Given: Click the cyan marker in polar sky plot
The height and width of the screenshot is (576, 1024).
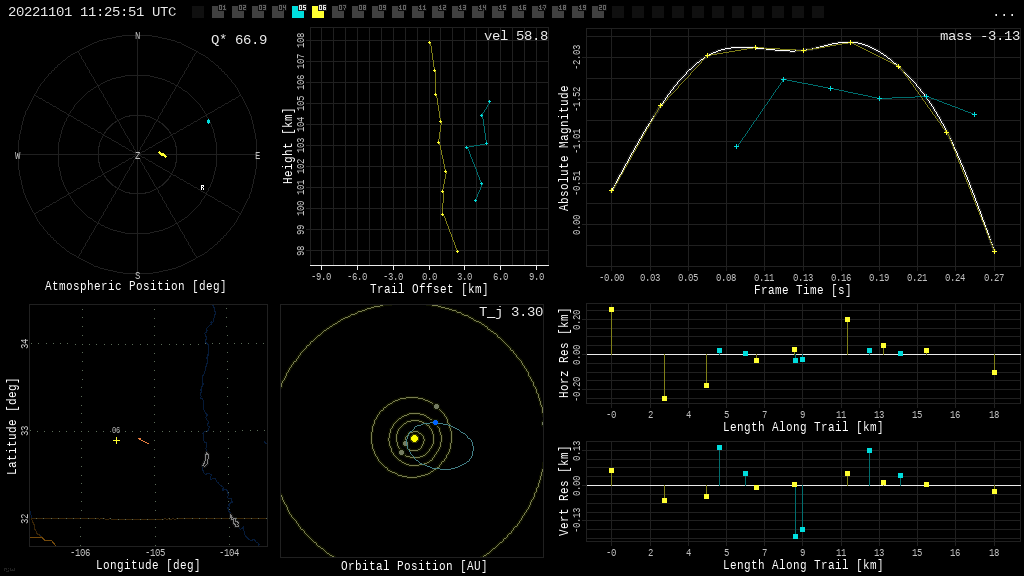Looking at the screenshot, I should (208, 121).
